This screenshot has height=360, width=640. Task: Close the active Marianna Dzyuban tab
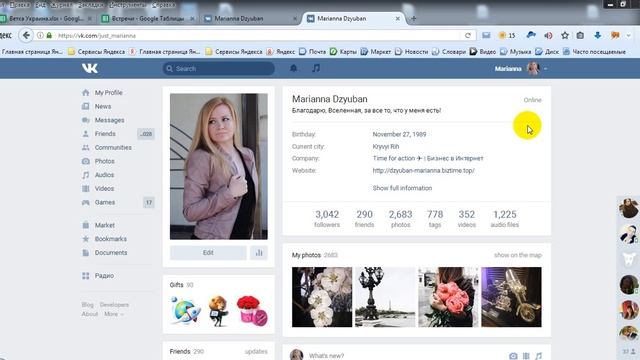coord(398,18)
